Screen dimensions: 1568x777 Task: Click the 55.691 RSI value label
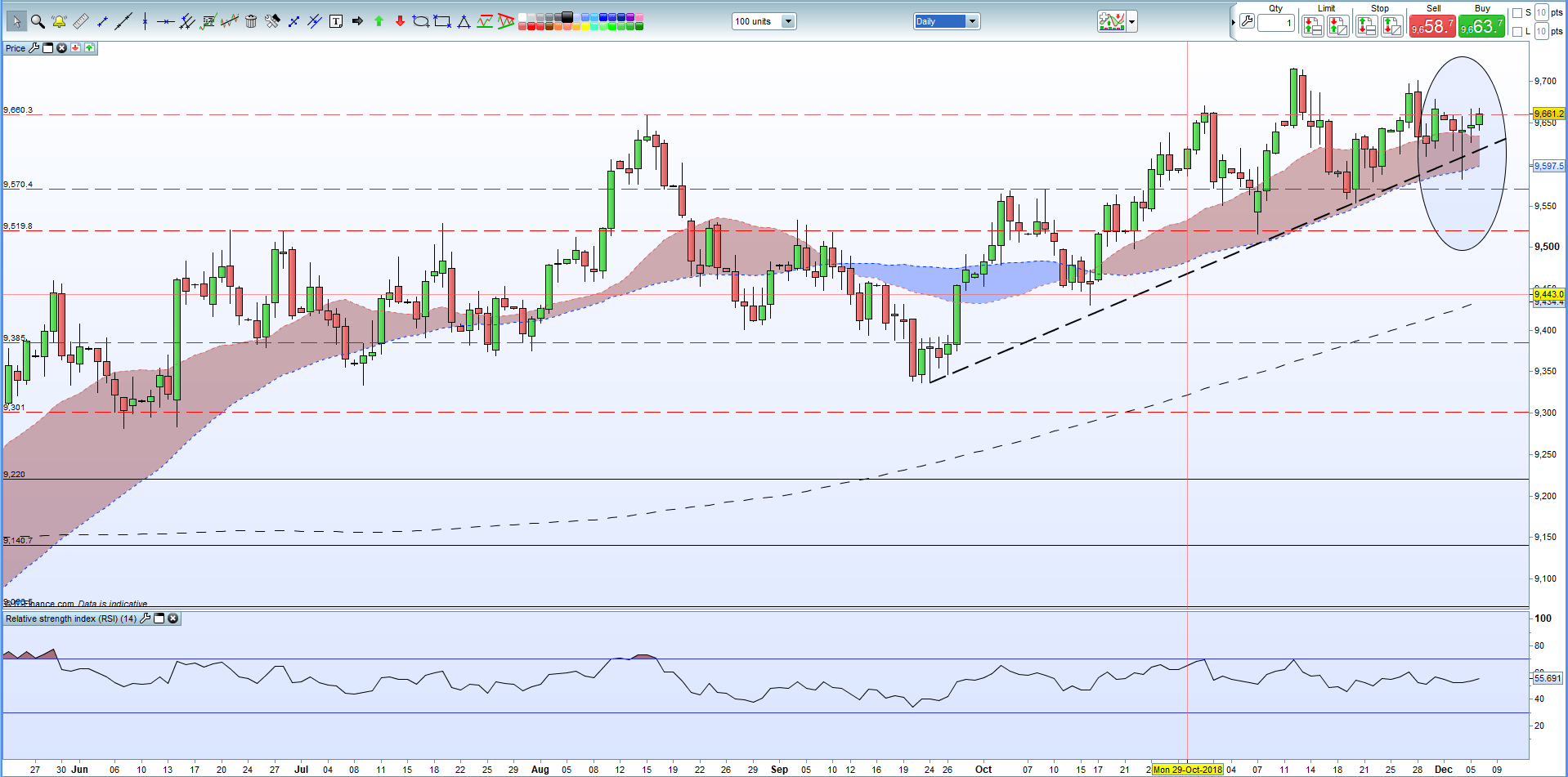pos(1547,678)
